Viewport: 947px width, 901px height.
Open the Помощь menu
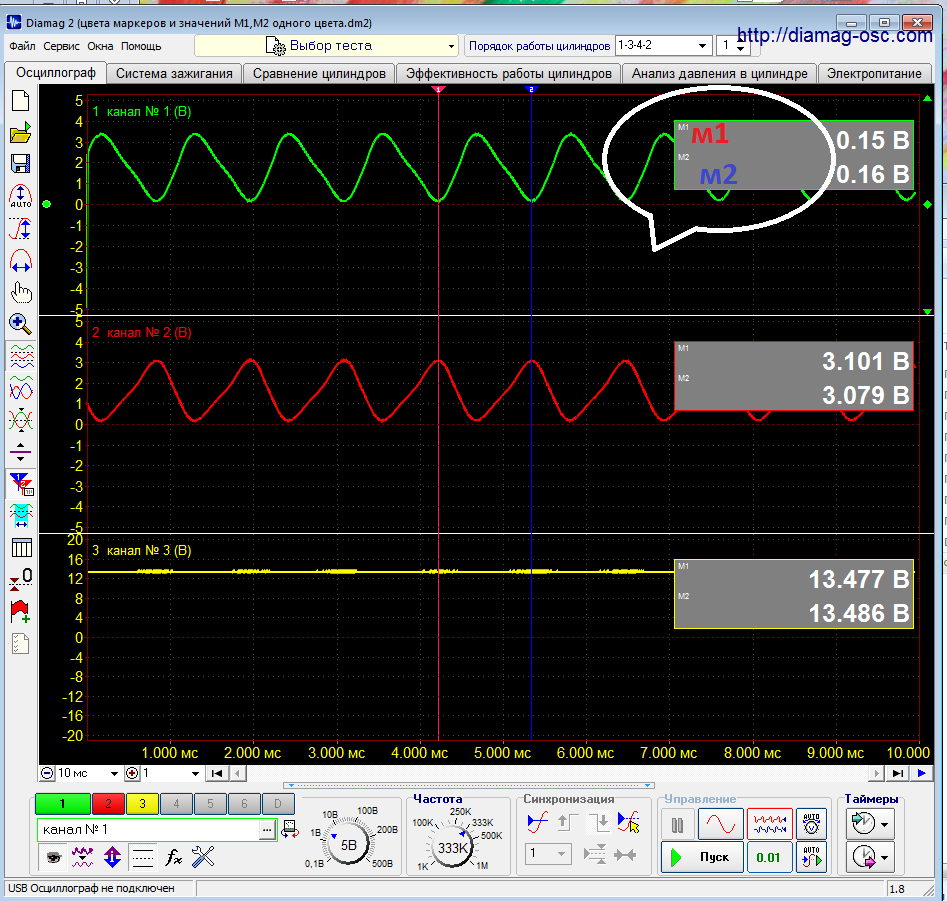click(141, 46)
